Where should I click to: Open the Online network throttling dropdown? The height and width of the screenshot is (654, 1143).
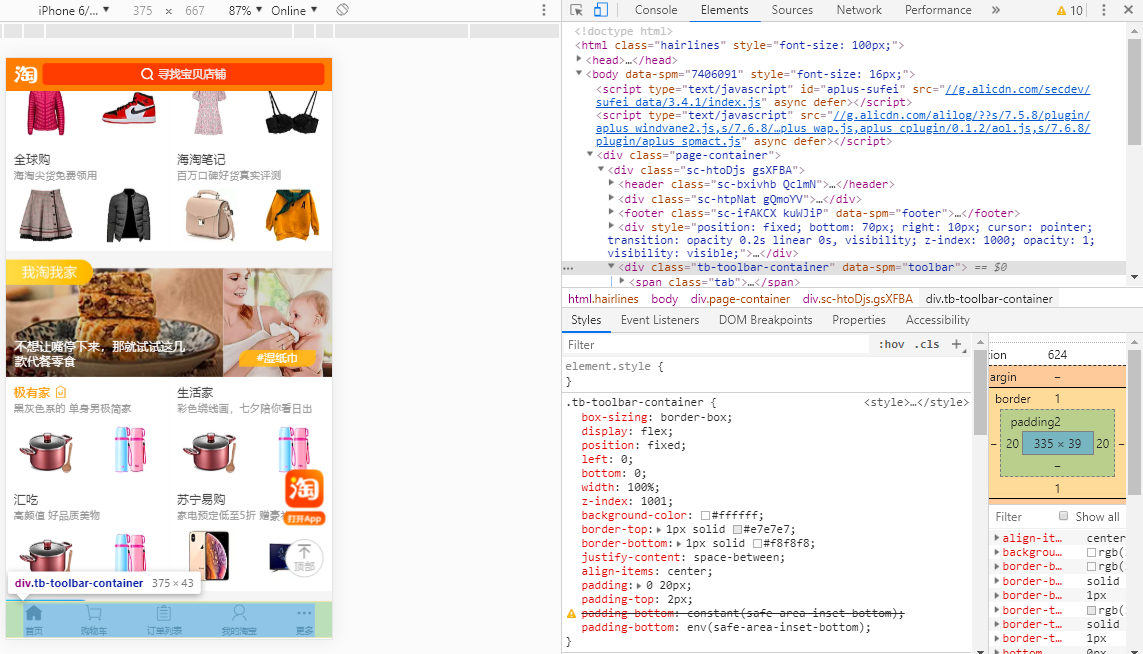point(294,10)
